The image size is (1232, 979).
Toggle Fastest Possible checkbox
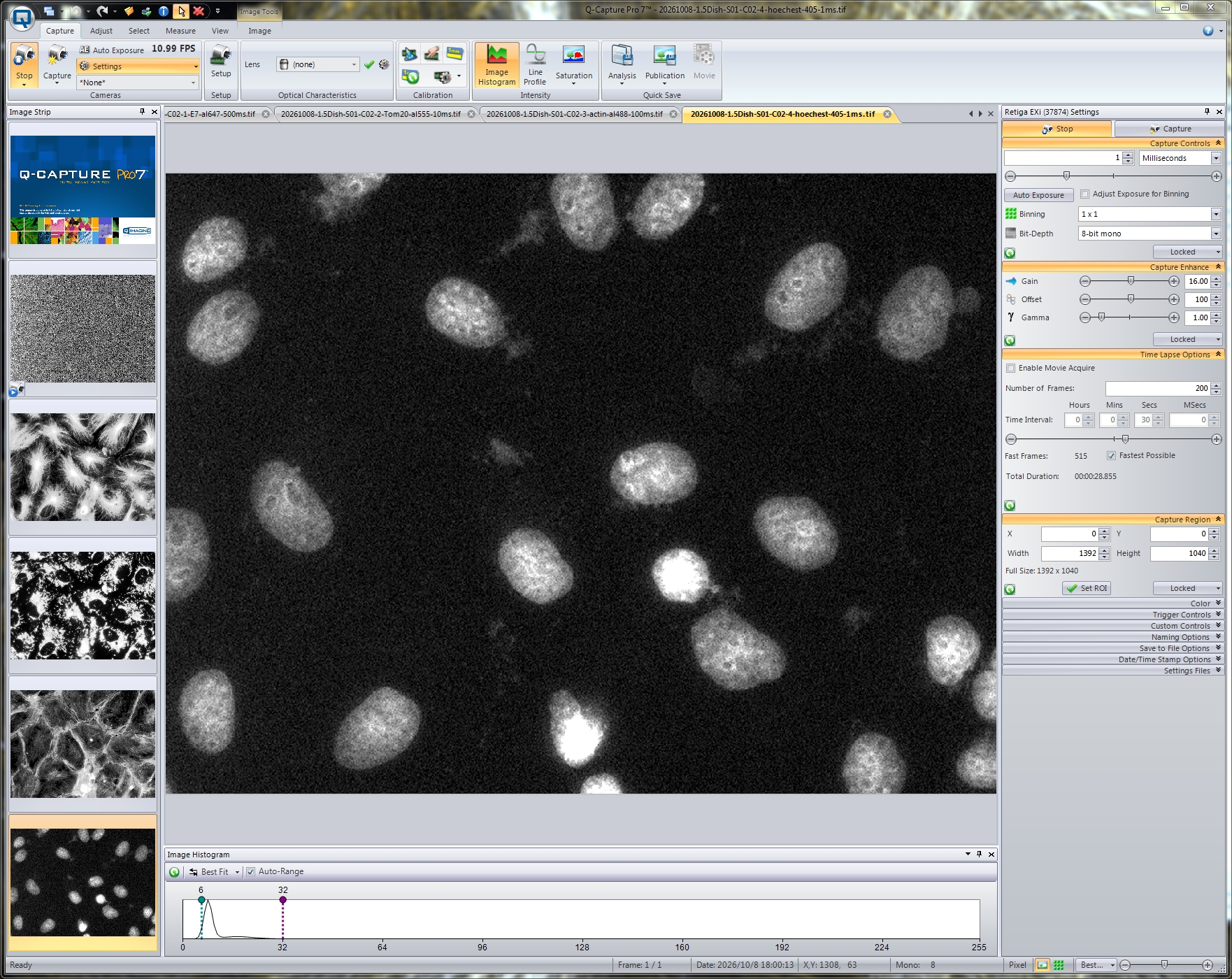click(x=1111, y=456)
